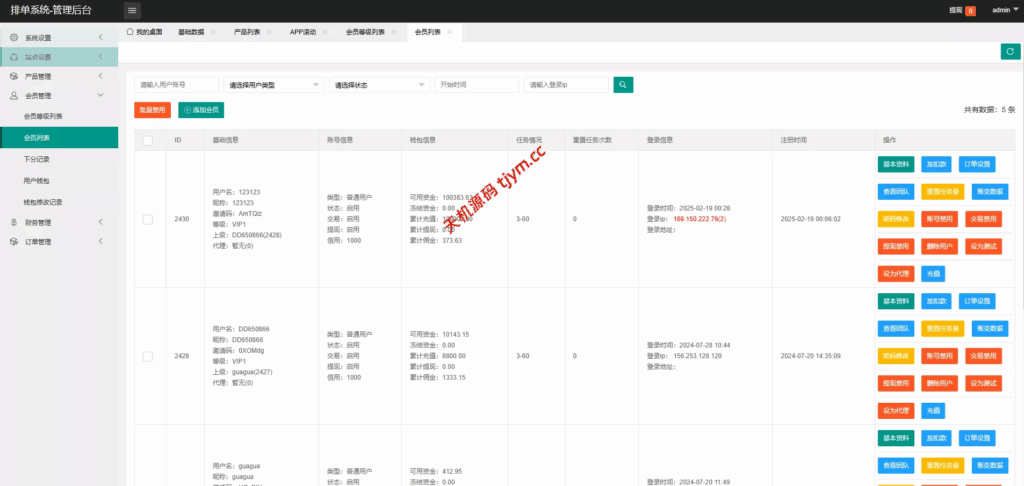The image size is (1024, 486).
Task: Open the 请选择用户类型 dropdown
Action: coord(274,85)
